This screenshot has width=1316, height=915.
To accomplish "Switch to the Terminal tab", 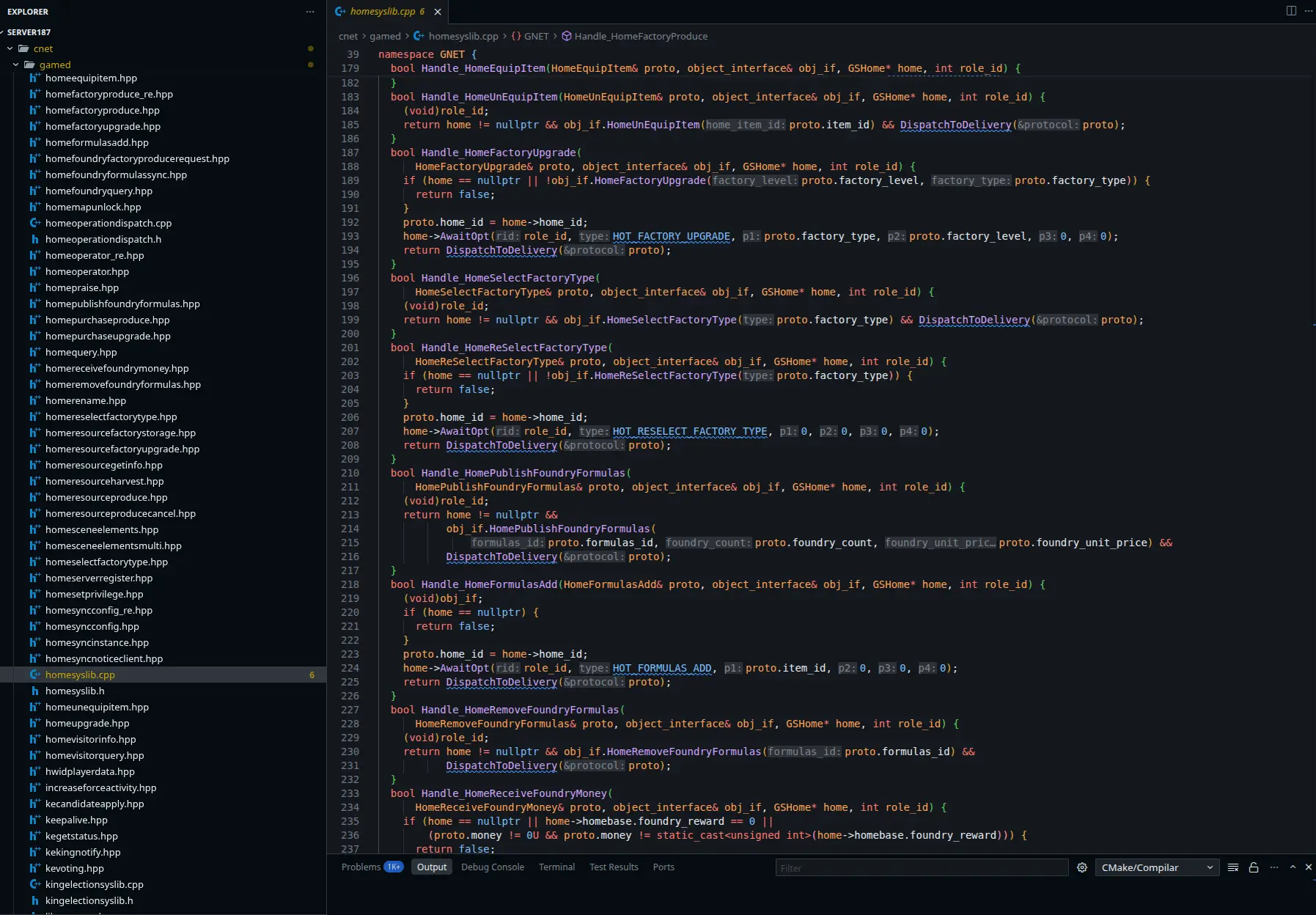I will coord(556,867).
